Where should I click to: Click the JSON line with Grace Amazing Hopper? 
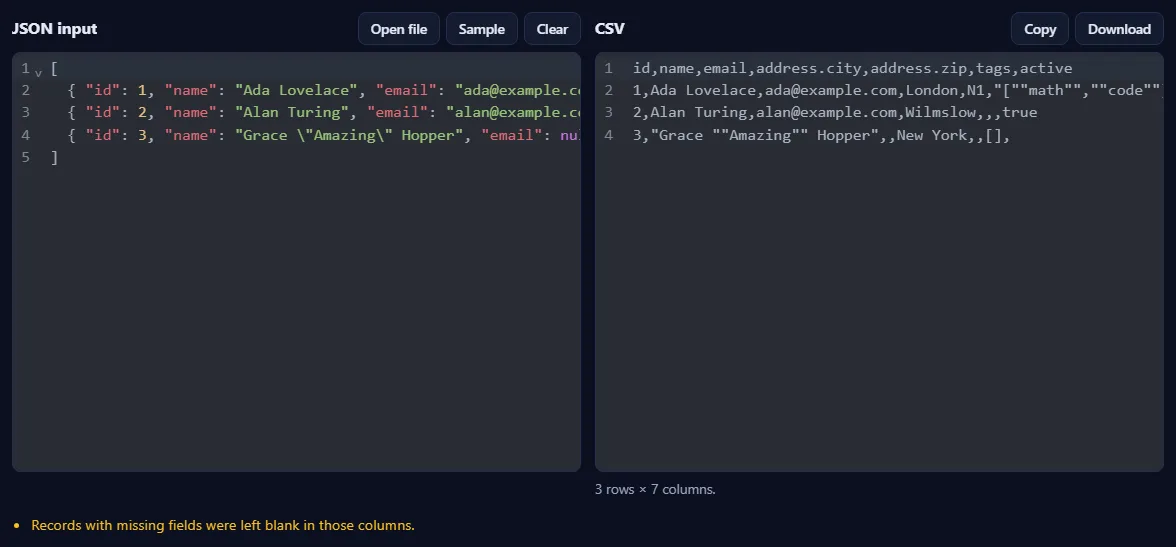coord(316,135)
